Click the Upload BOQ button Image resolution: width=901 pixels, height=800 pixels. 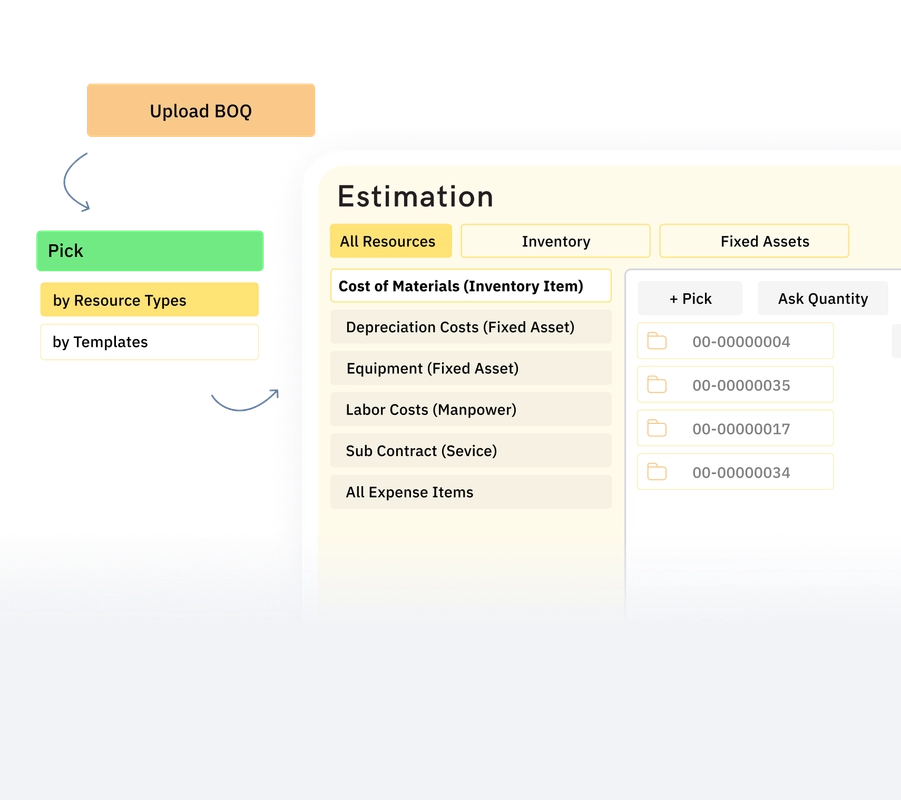200,111
